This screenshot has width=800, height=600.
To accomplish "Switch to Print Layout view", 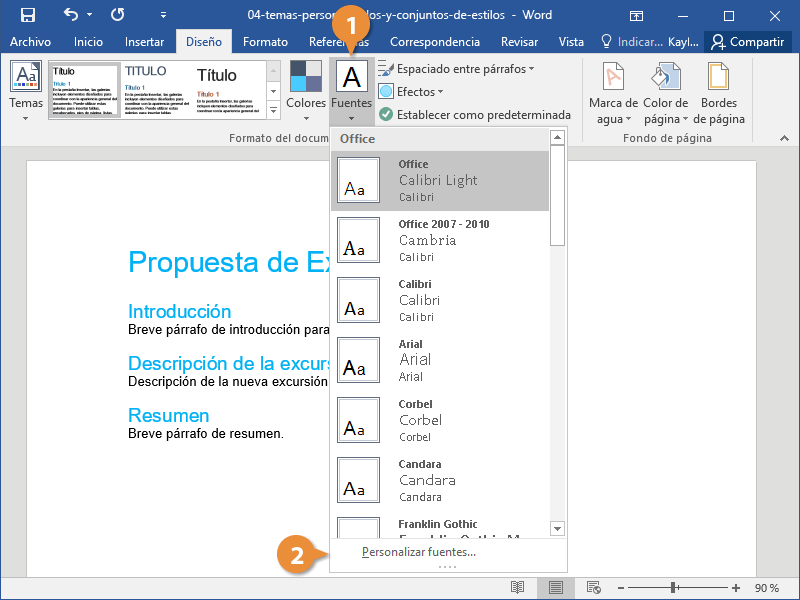I will coord(556,588).
